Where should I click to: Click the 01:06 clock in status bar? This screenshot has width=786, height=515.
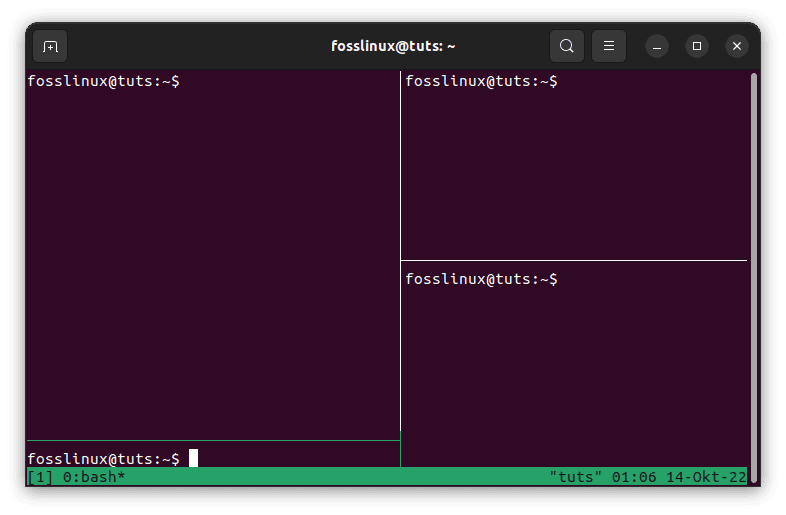coord(634,477)
